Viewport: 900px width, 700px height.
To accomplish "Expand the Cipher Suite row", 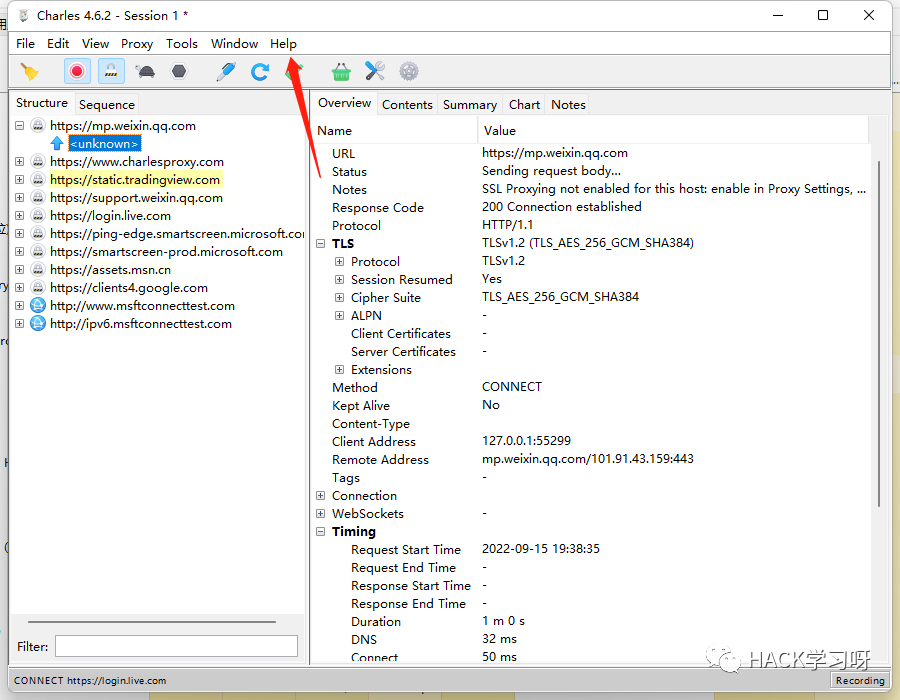I will pyautogui.click(x=339, y=298).
